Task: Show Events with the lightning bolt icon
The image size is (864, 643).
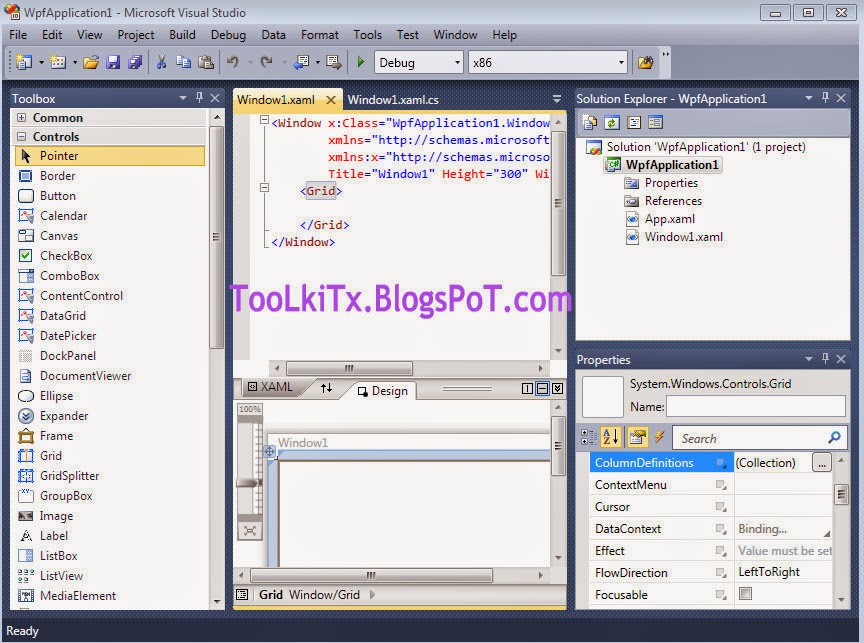Action: 659,437
